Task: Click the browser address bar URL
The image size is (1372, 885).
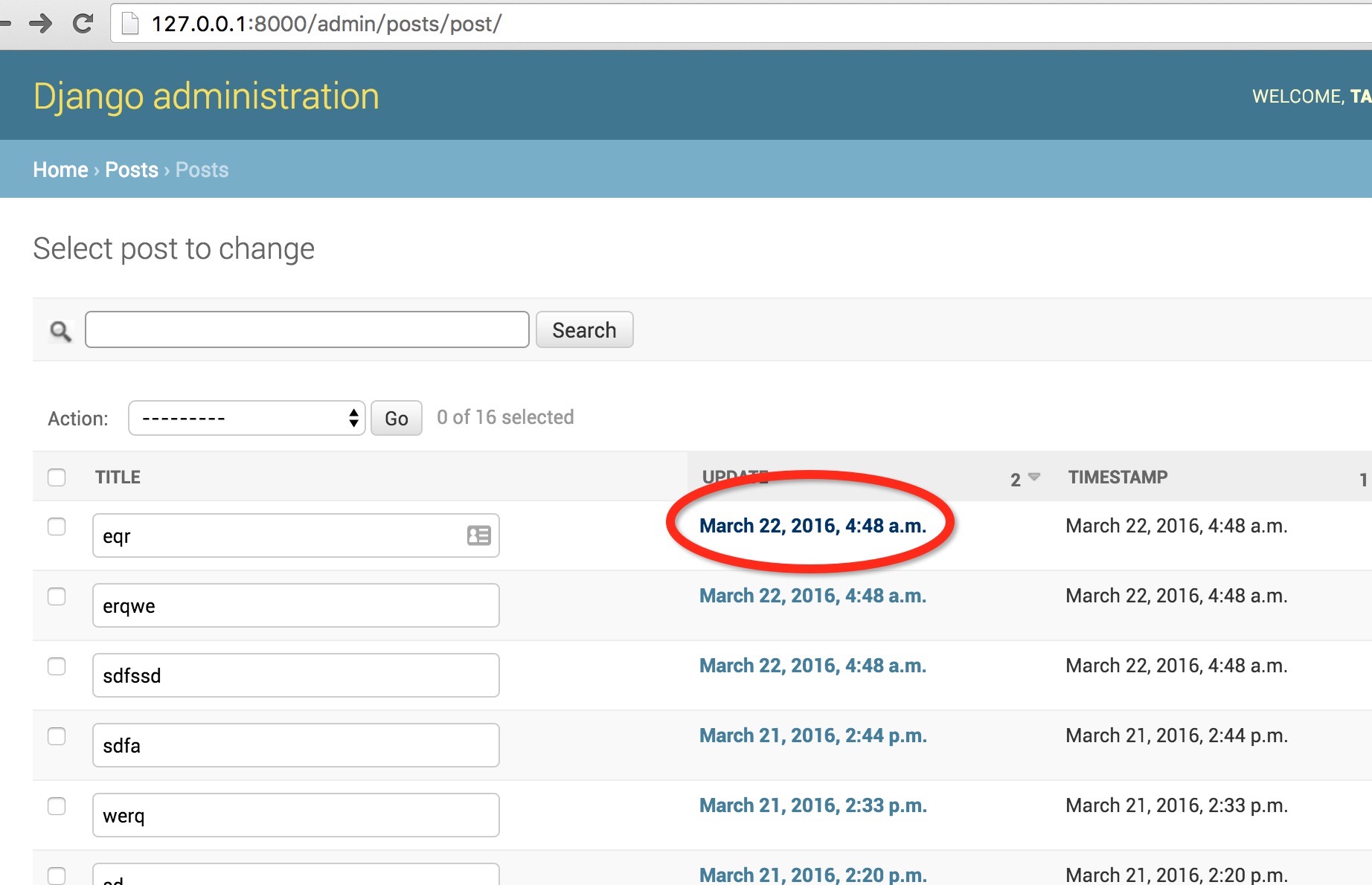Action: [x=327, y=24]
